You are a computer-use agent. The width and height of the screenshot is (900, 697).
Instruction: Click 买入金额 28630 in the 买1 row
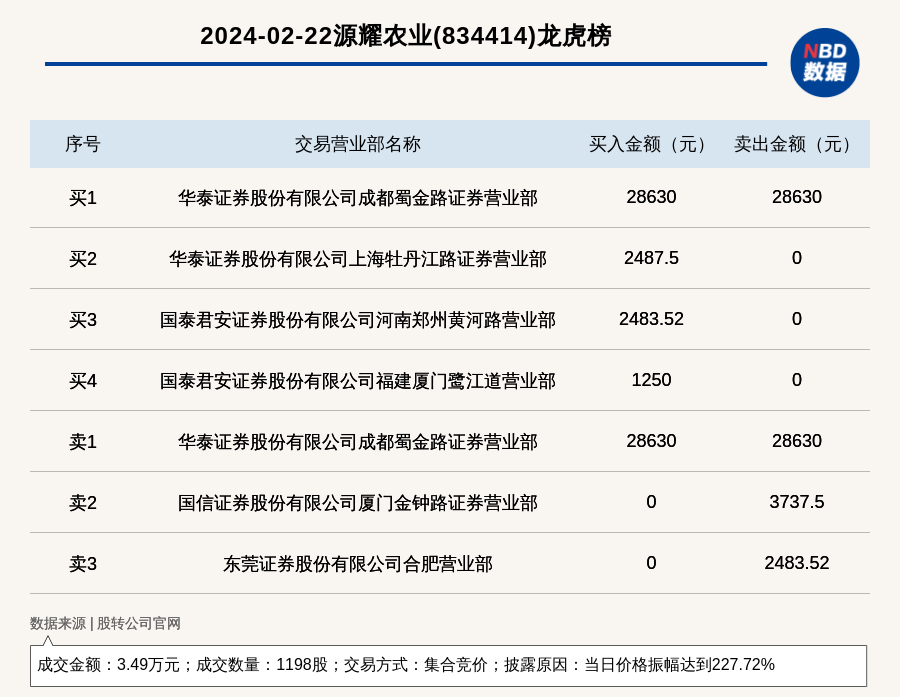point(651,197)
